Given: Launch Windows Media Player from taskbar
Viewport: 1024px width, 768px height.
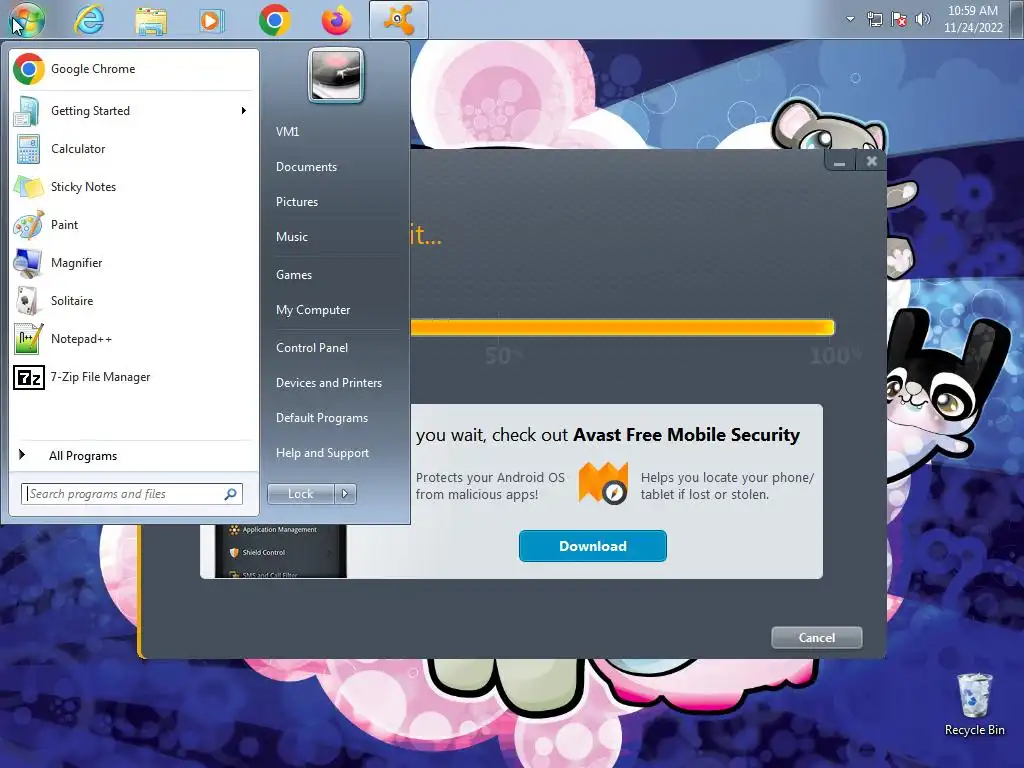Looking at the screenshot, I should click(x=212, y=20).
